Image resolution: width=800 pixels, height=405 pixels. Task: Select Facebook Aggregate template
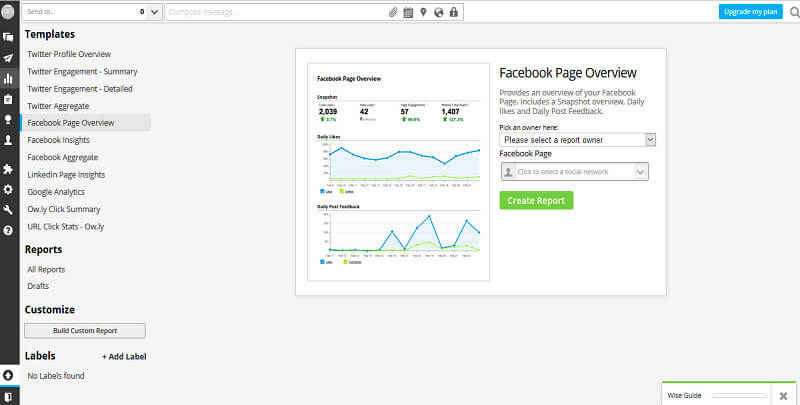click(63, 158)
